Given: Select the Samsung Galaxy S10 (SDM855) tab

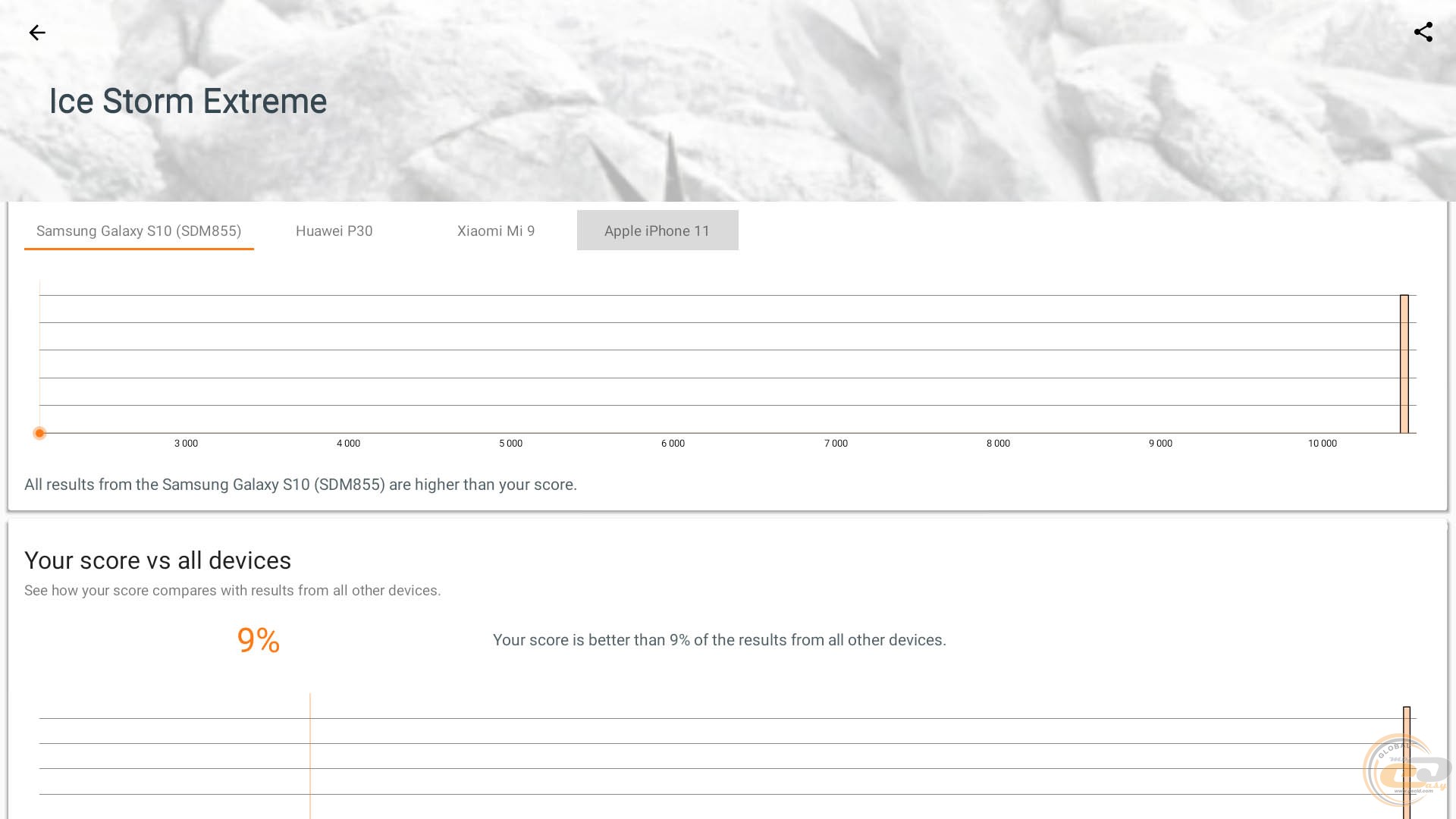Looking at the screenshot, I should [x=139, y=231].
